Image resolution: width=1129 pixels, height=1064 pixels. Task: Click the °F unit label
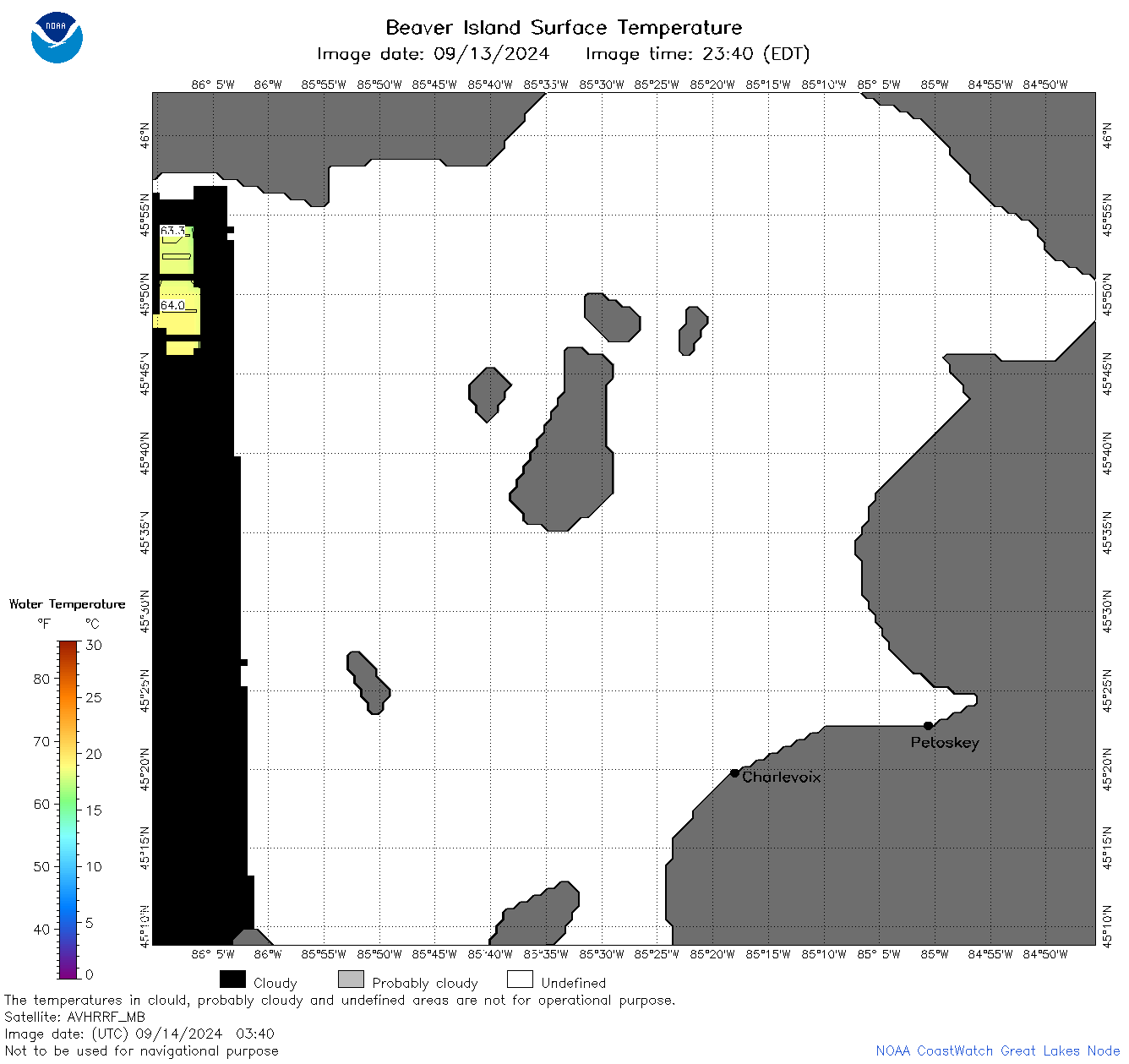(x=44, y=624)
